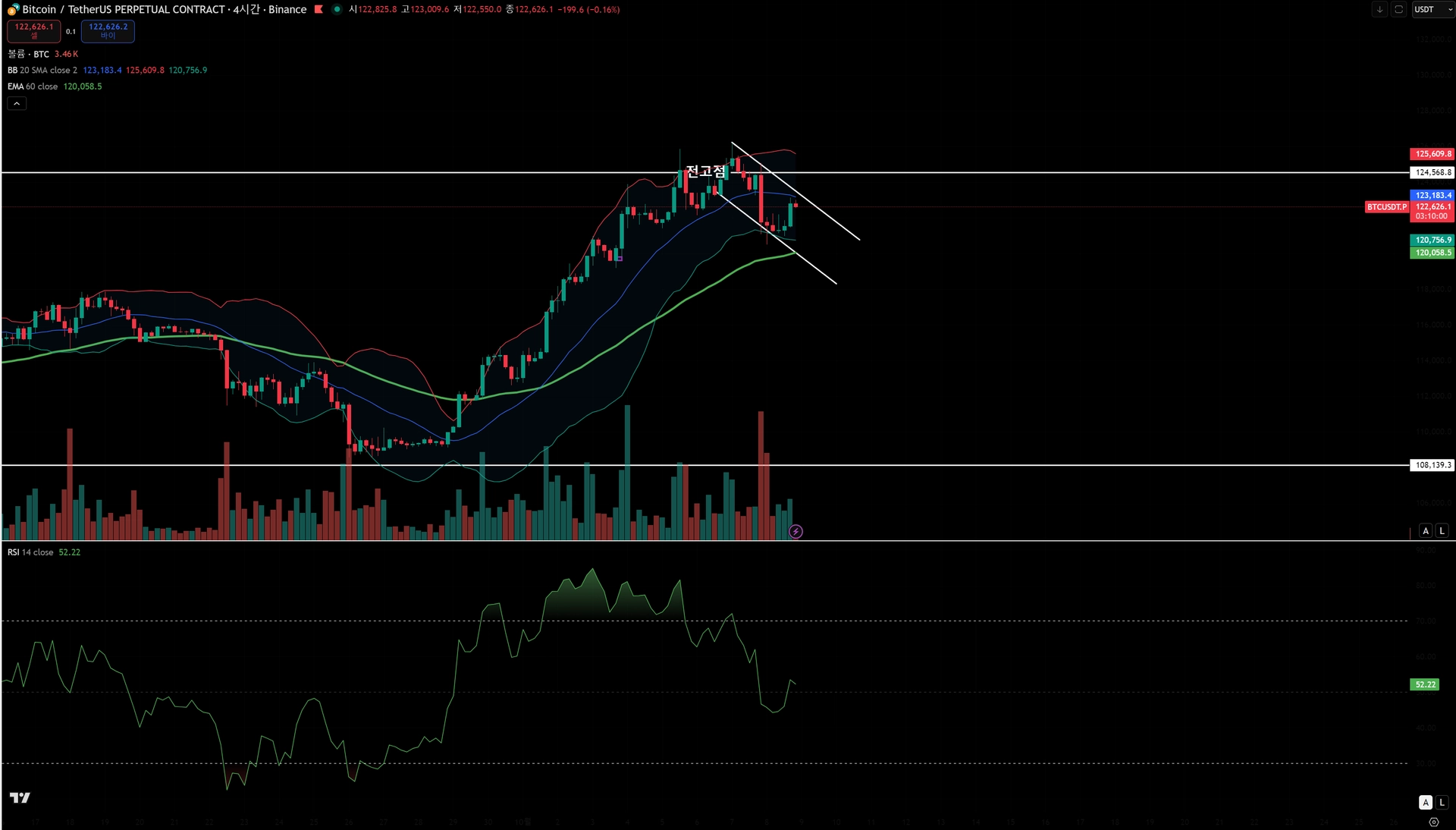Screen dimensions: 1456x830
Task: Click the blue buy price button
Action: click(x=108, y=31)
